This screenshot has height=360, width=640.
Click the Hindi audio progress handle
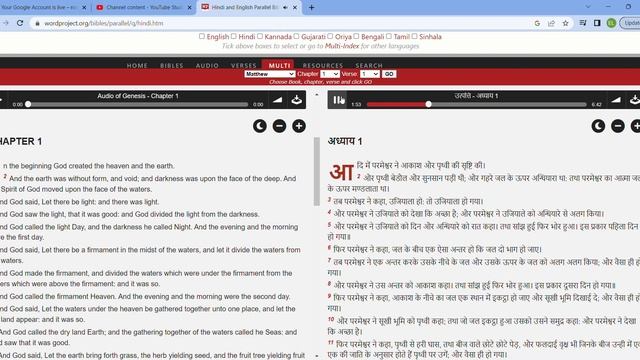coord(428,104)
